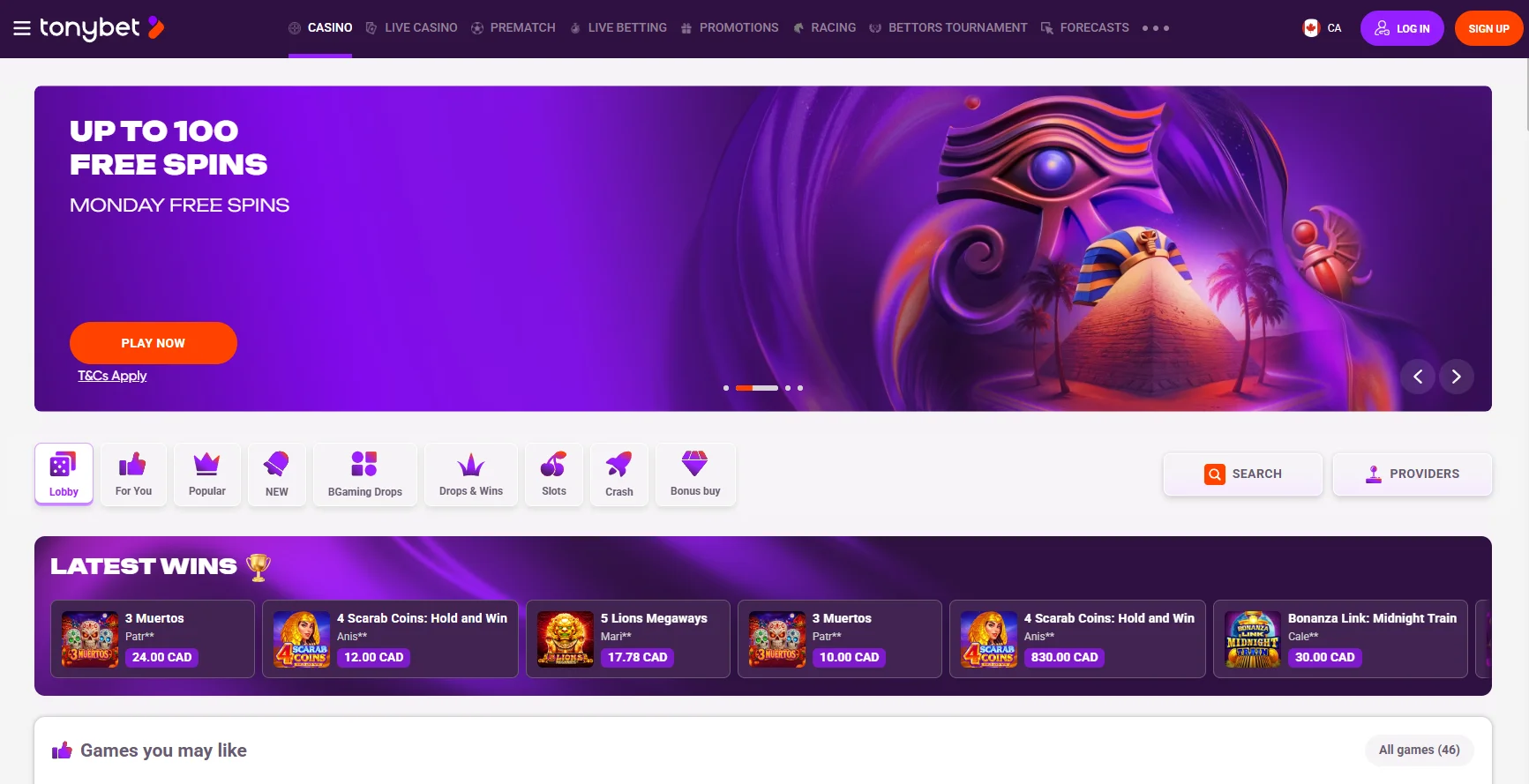Click the Log In button
Viewport: 1529px width, 784px height.
point(1402,28)
